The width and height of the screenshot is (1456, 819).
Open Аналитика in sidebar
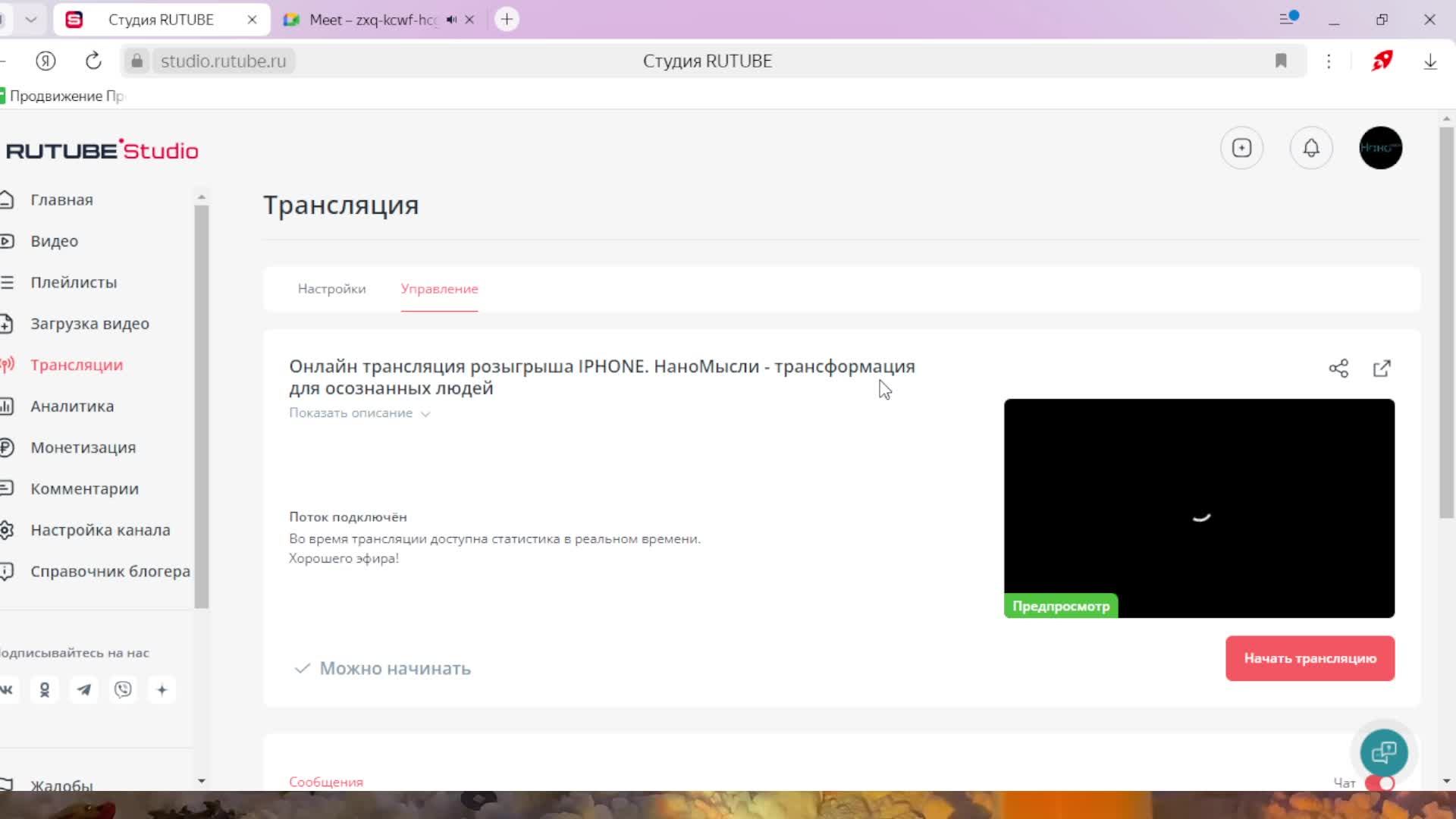(72, 406)
